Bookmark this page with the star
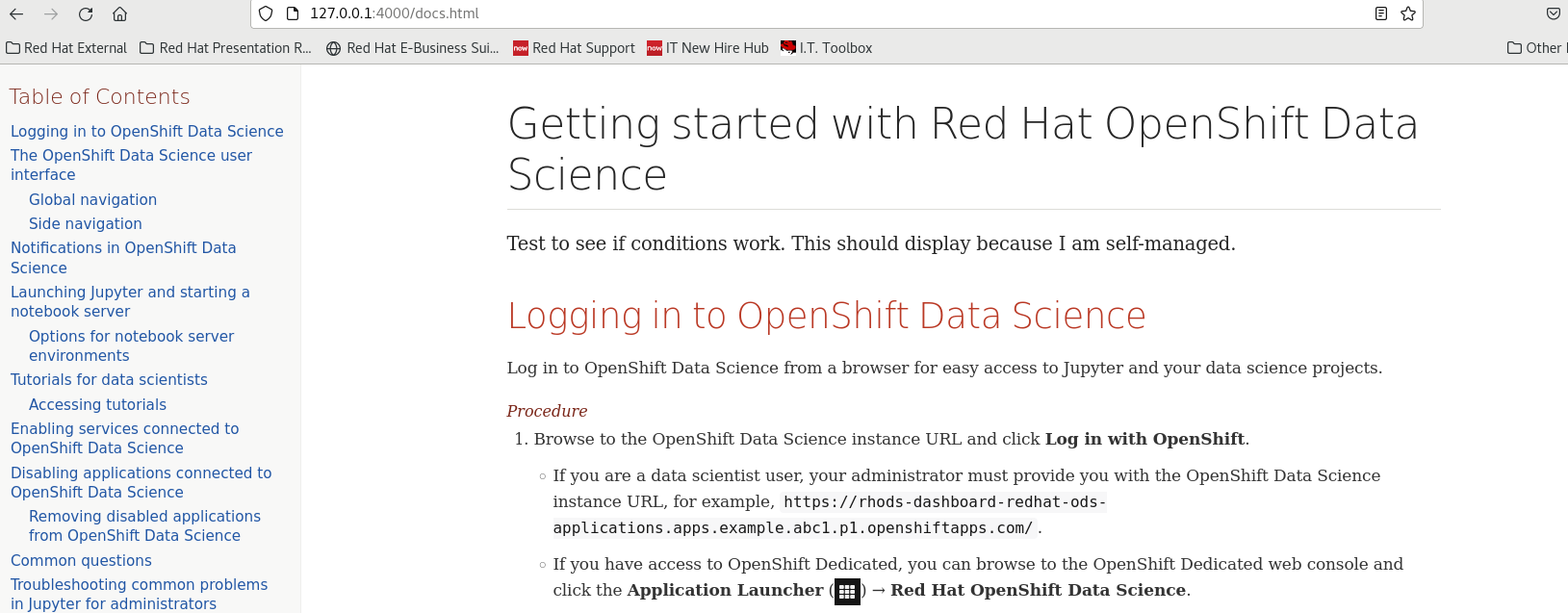This screenshot has width=1568, height=613. click(x=1408, y=13)
